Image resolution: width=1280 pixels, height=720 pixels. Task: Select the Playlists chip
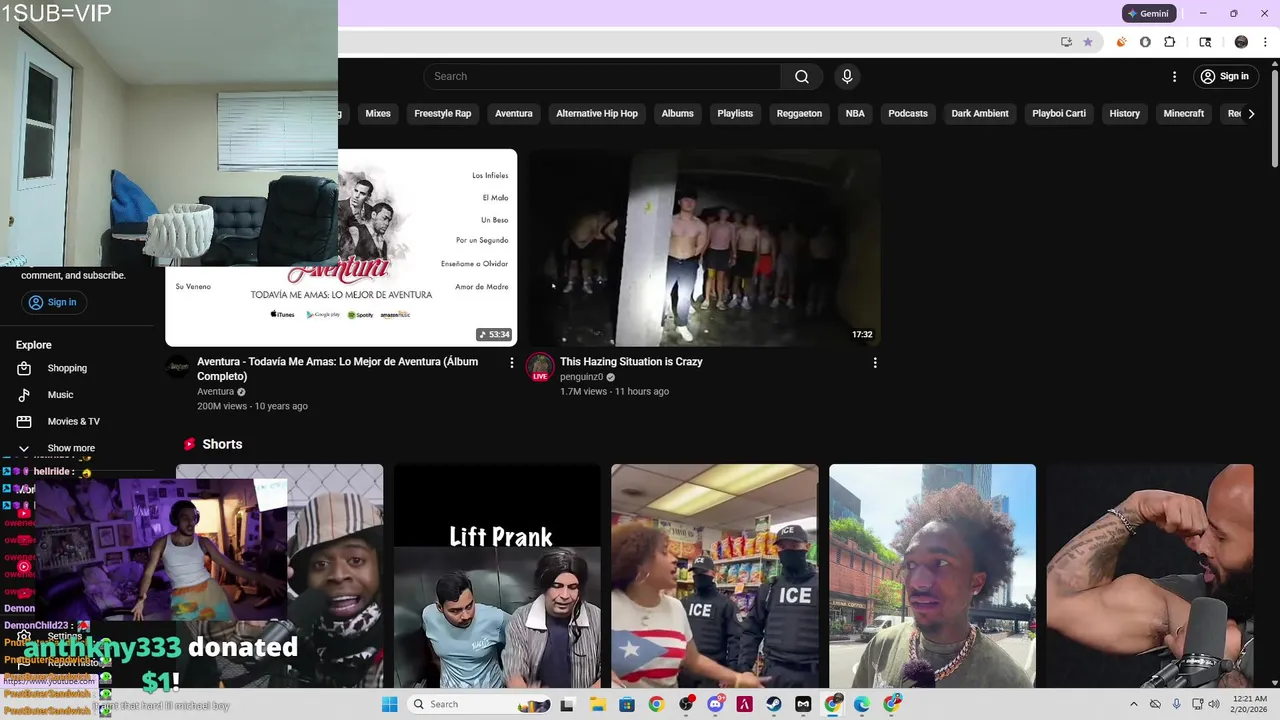point(735,114)
